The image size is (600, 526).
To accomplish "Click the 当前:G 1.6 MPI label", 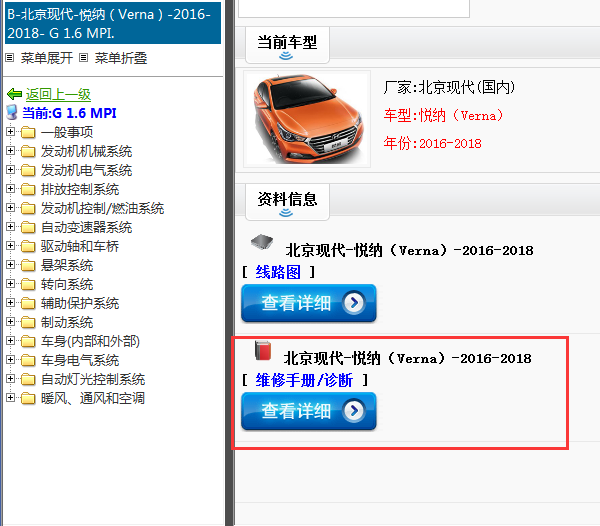I will tap(69, 113).
